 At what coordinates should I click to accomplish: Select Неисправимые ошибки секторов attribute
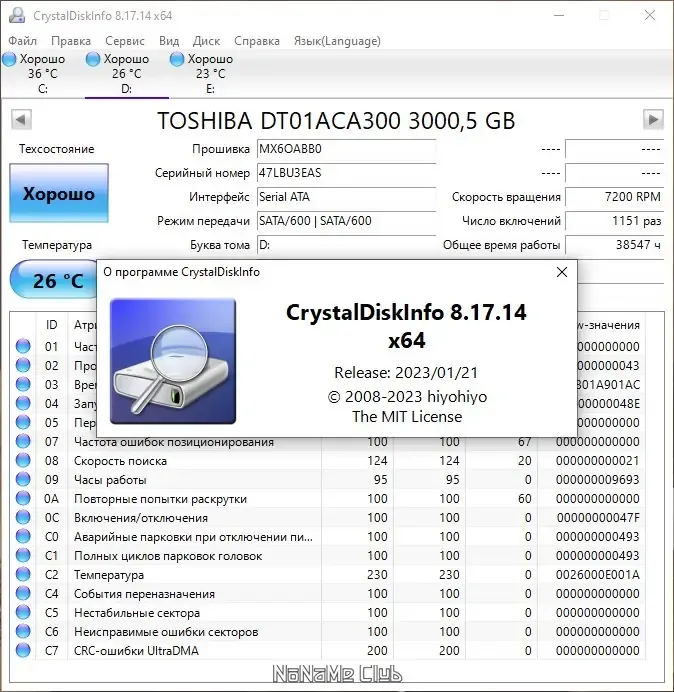point(166,632)
